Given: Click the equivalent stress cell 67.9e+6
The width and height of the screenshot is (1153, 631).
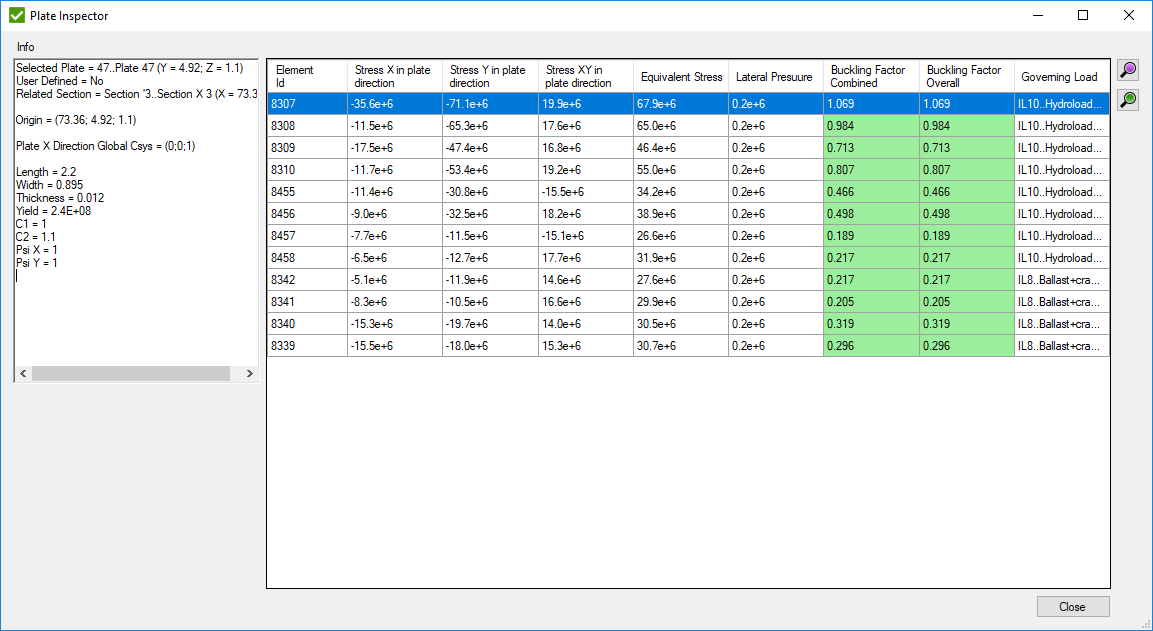Looking at the screenshot, I should 681,104.
